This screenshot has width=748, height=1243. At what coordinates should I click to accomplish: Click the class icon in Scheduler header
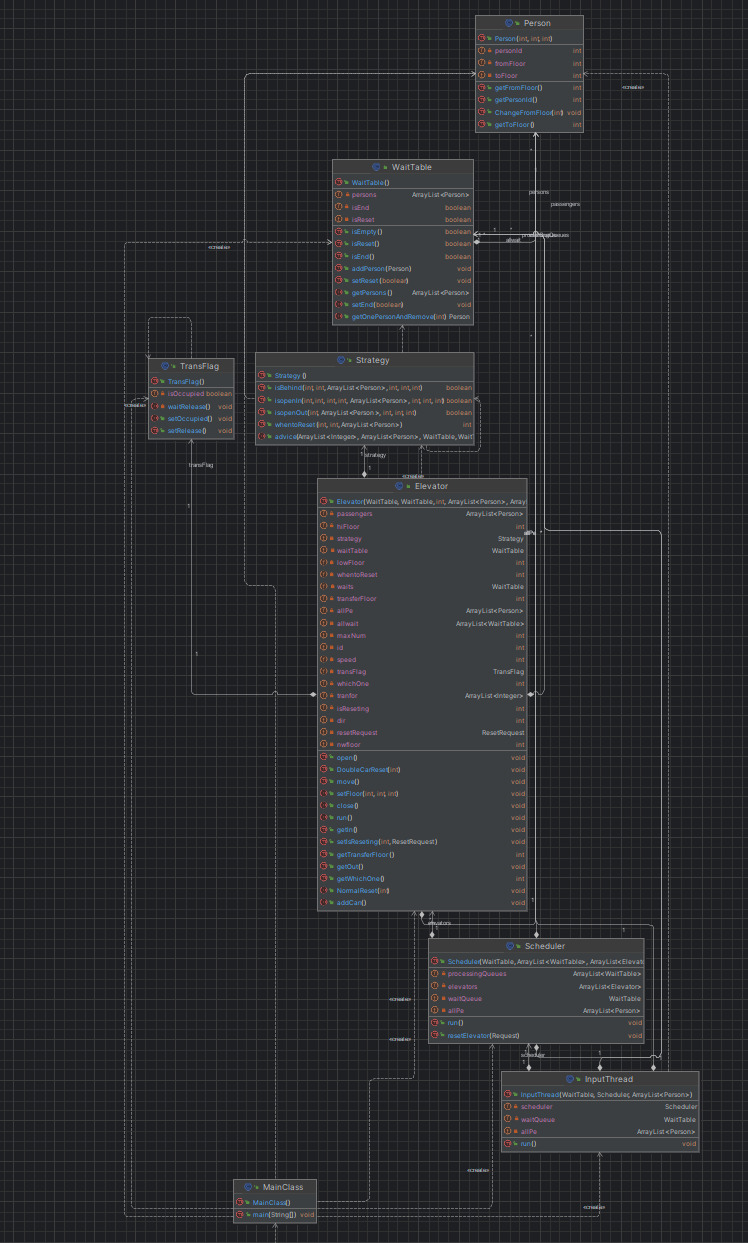(x=510, y=945)
